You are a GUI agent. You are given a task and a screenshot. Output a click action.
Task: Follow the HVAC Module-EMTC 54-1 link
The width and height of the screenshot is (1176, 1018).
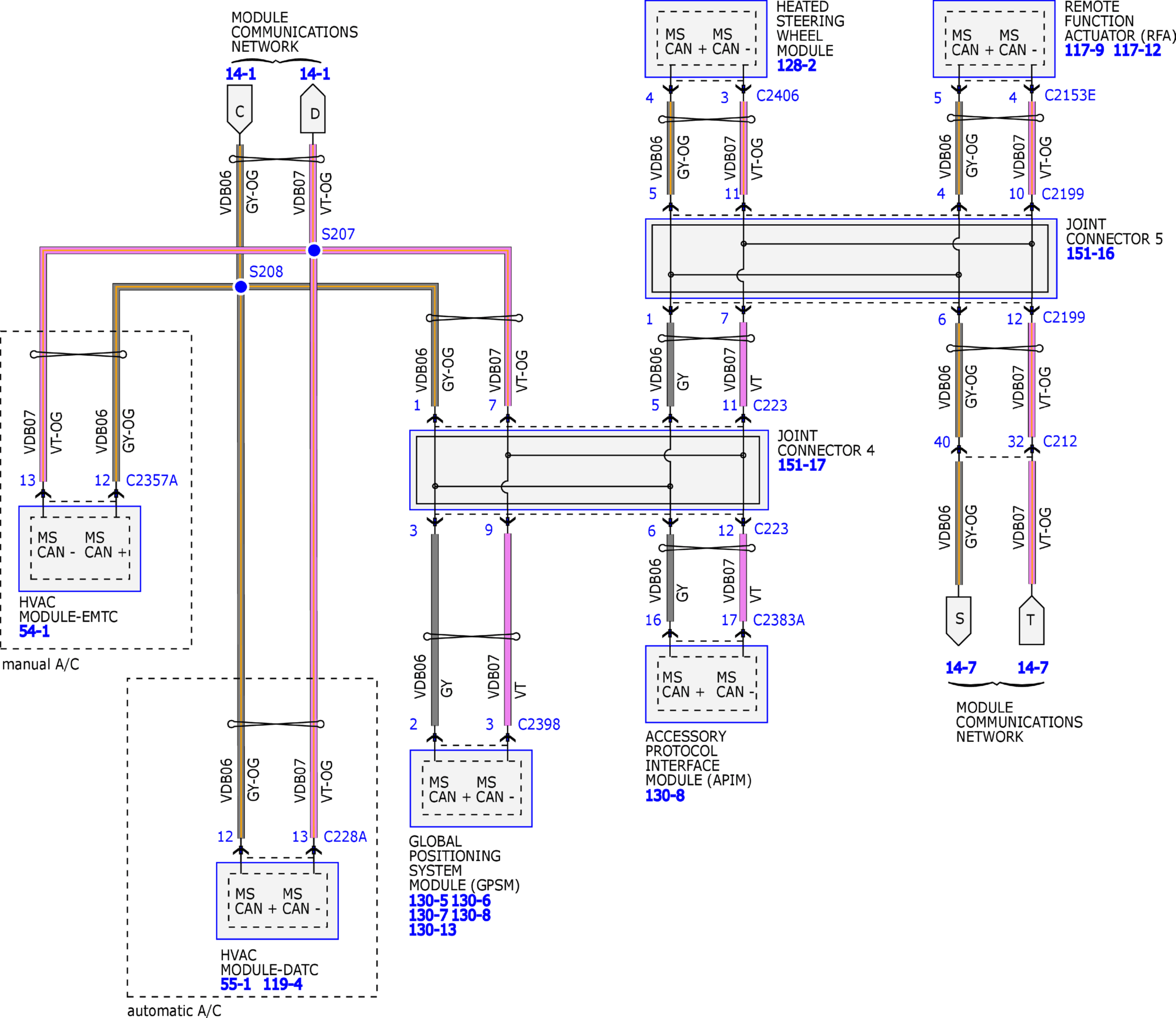coord(34,631)
